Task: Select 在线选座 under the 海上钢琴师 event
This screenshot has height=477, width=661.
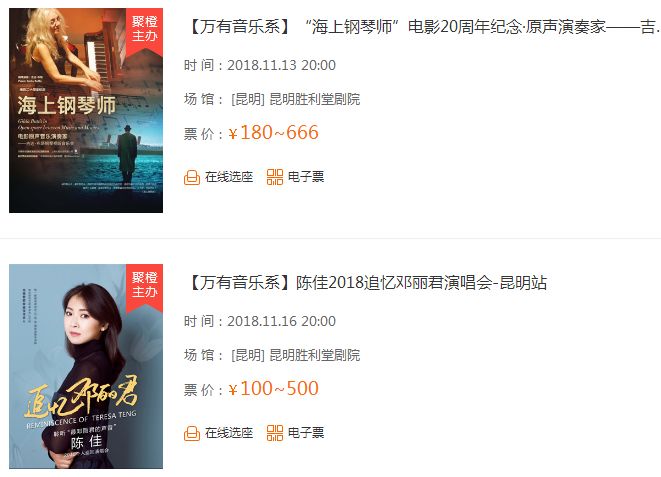Action: coord(229,177)
